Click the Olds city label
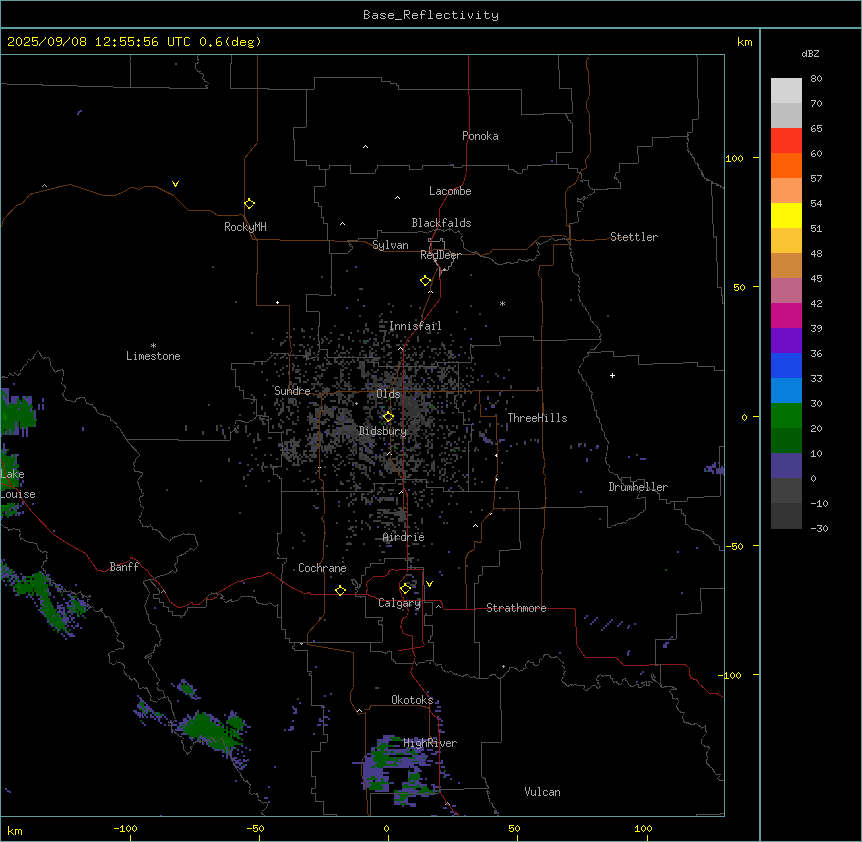The width and height of the screenshot is (862, 842). click(388, 394)
